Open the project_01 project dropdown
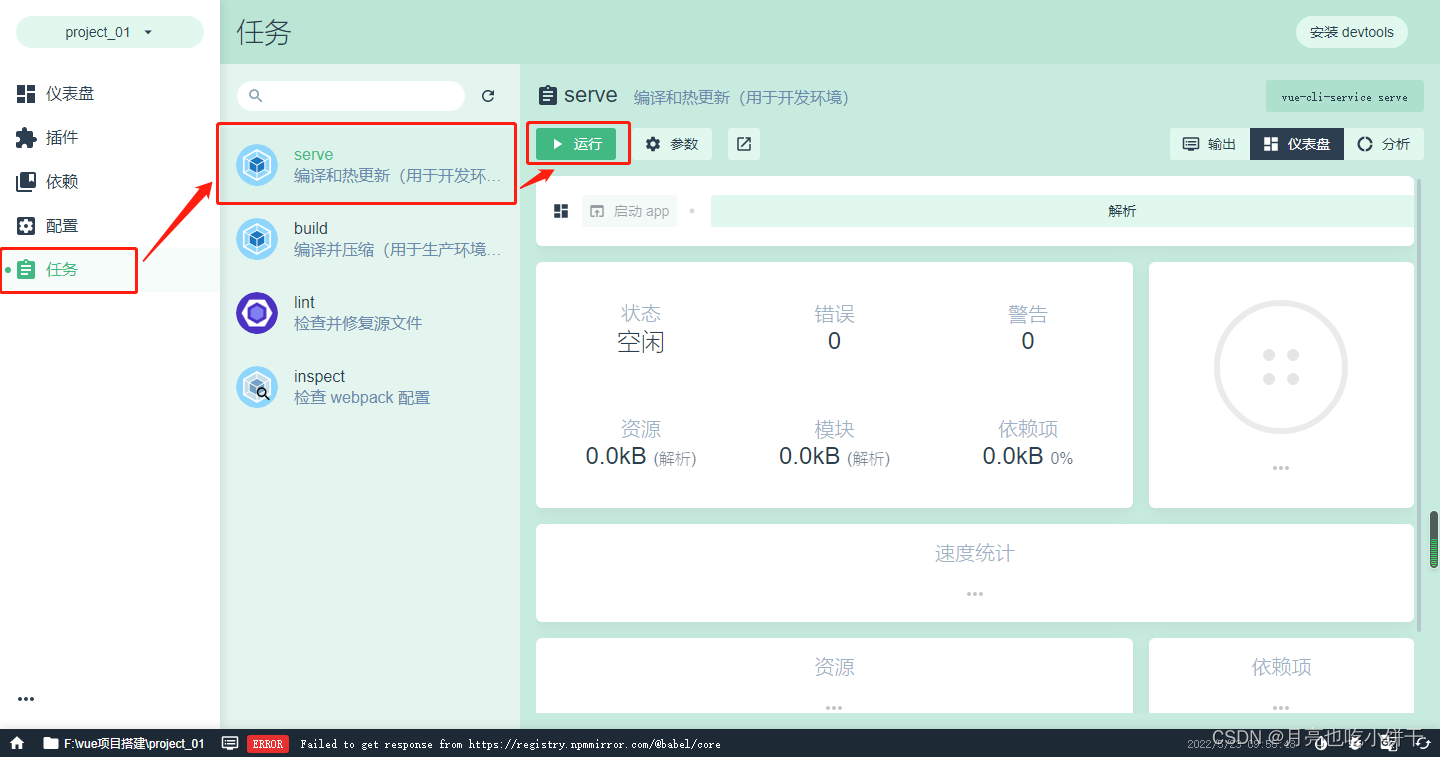Image resolution: width=1440 pixels, height=757 pixels. point(109,32)
